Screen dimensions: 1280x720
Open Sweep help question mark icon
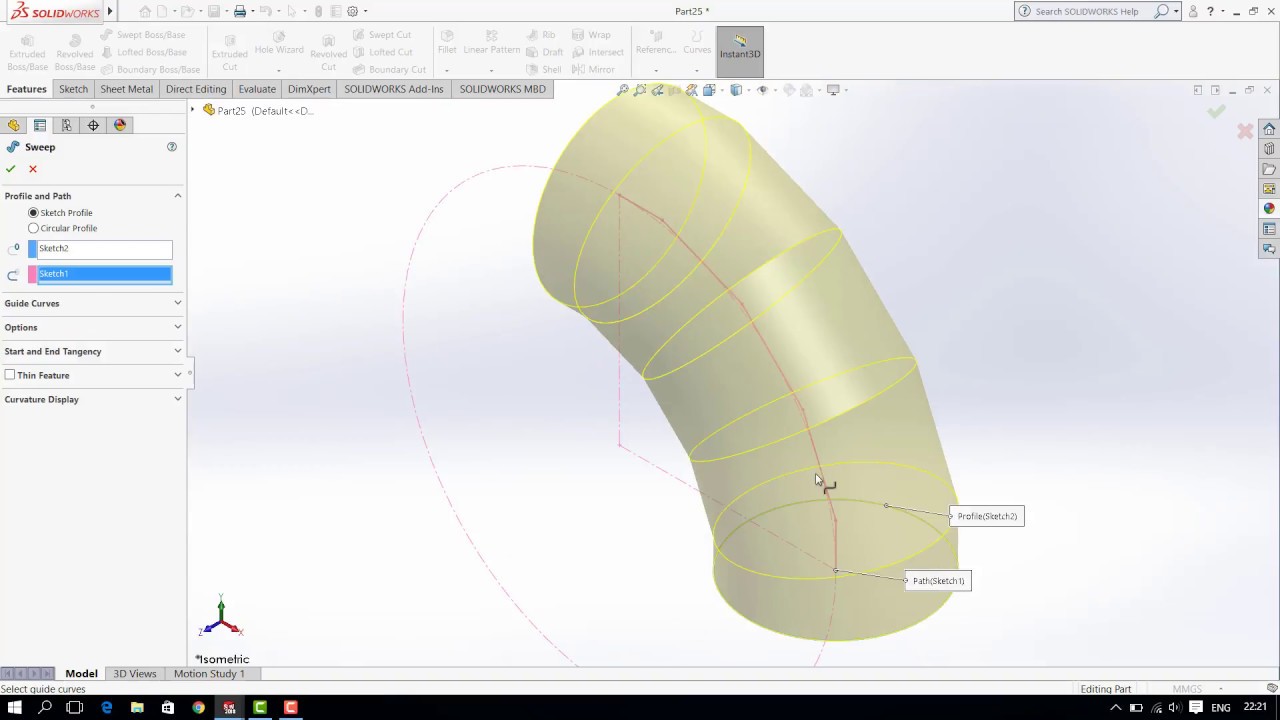pyautogui.click(x=172, y=147)
